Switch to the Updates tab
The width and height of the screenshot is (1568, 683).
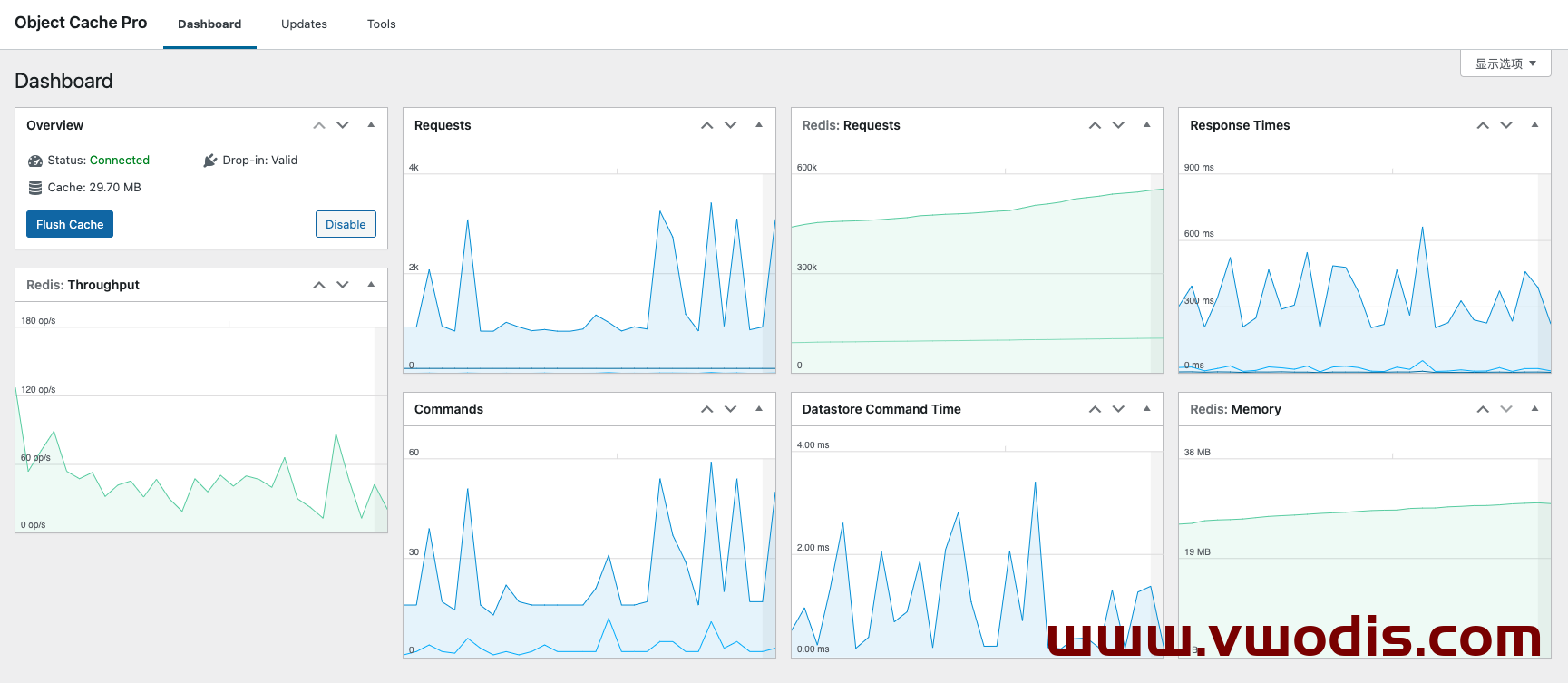[x=304, y=24]
